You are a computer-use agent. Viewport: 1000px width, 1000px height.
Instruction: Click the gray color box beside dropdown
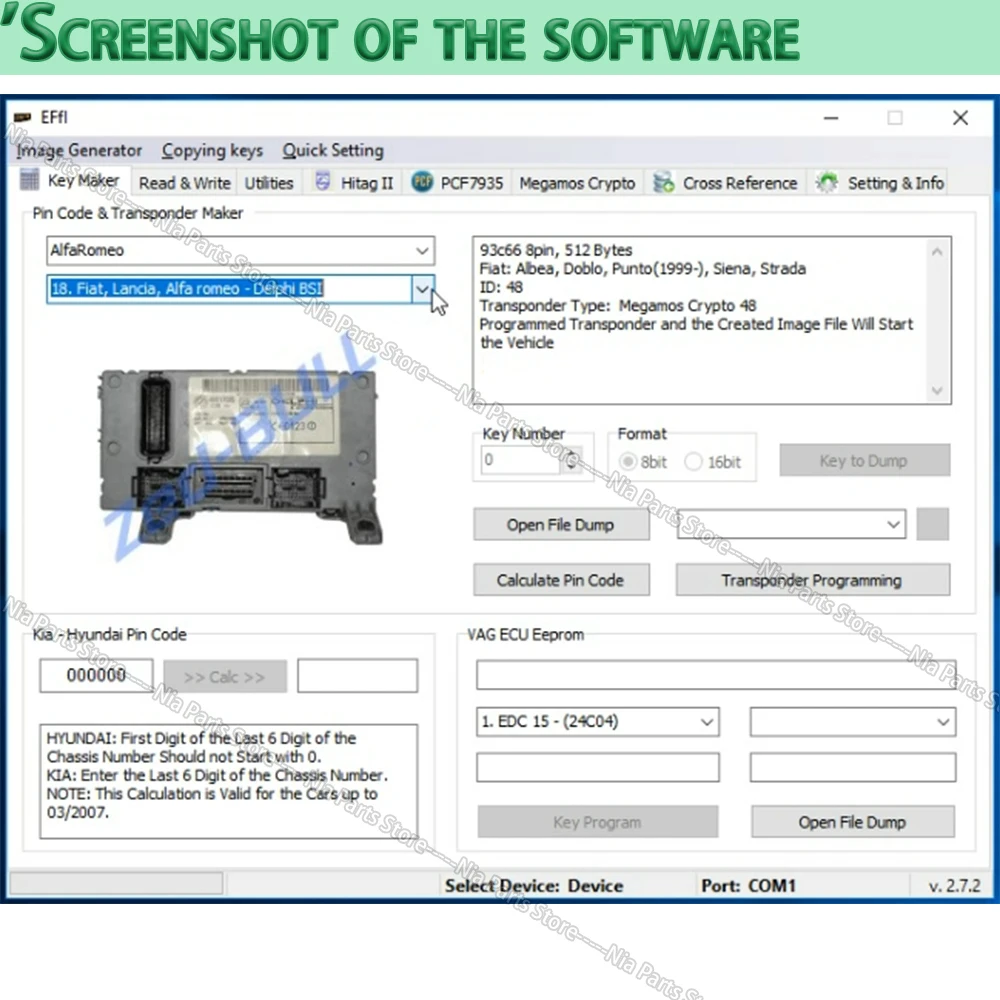tap(932, 524)
